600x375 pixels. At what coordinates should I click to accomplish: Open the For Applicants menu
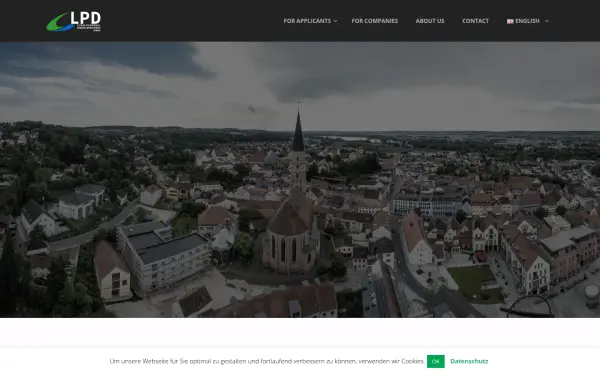coord(307,21)
